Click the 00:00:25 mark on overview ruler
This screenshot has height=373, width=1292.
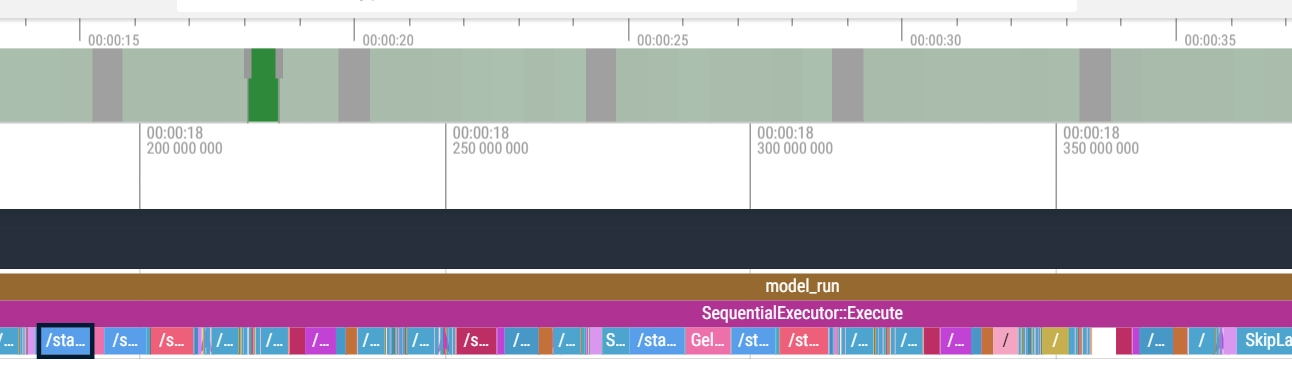pyautogui.click(x=662, y=41)
